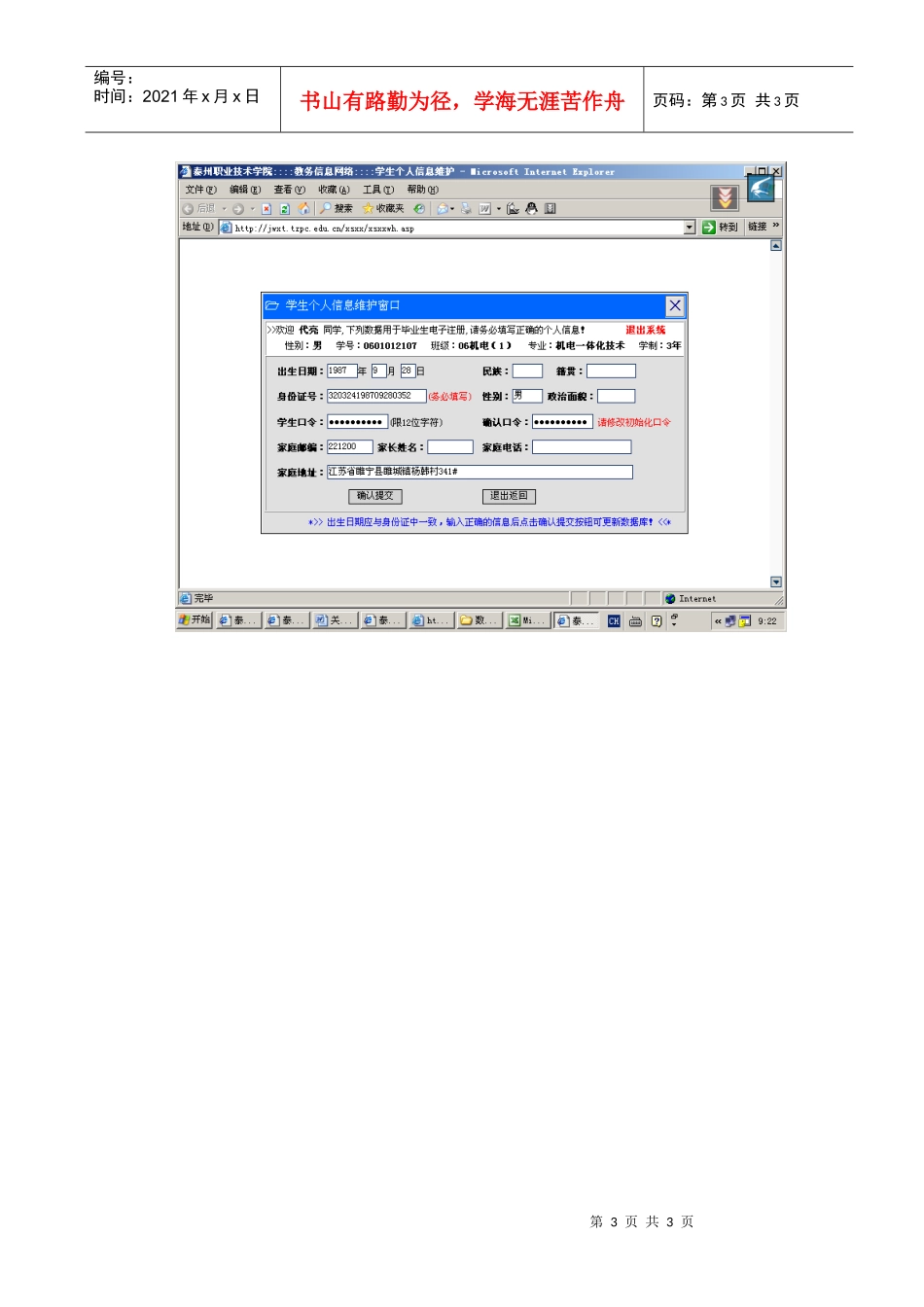Click the language bar help question icon
The width and height of the screenshot is (924, 1307).
coord(657,621)
